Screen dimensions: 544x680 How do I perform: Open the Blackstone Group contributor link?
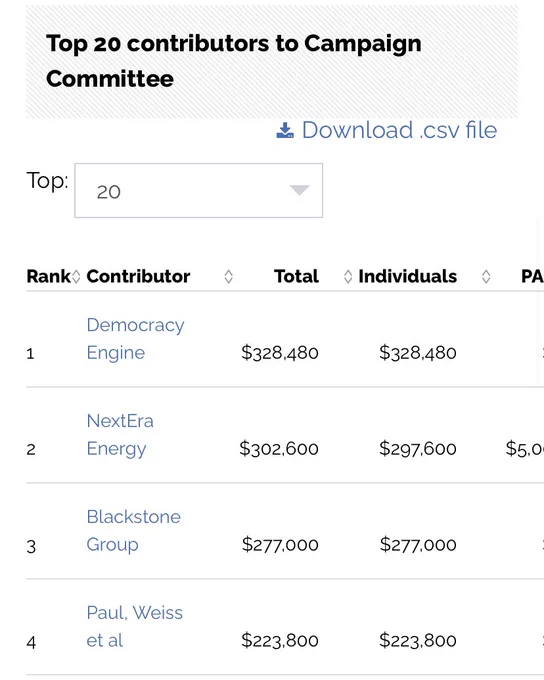tap(134, 531)
